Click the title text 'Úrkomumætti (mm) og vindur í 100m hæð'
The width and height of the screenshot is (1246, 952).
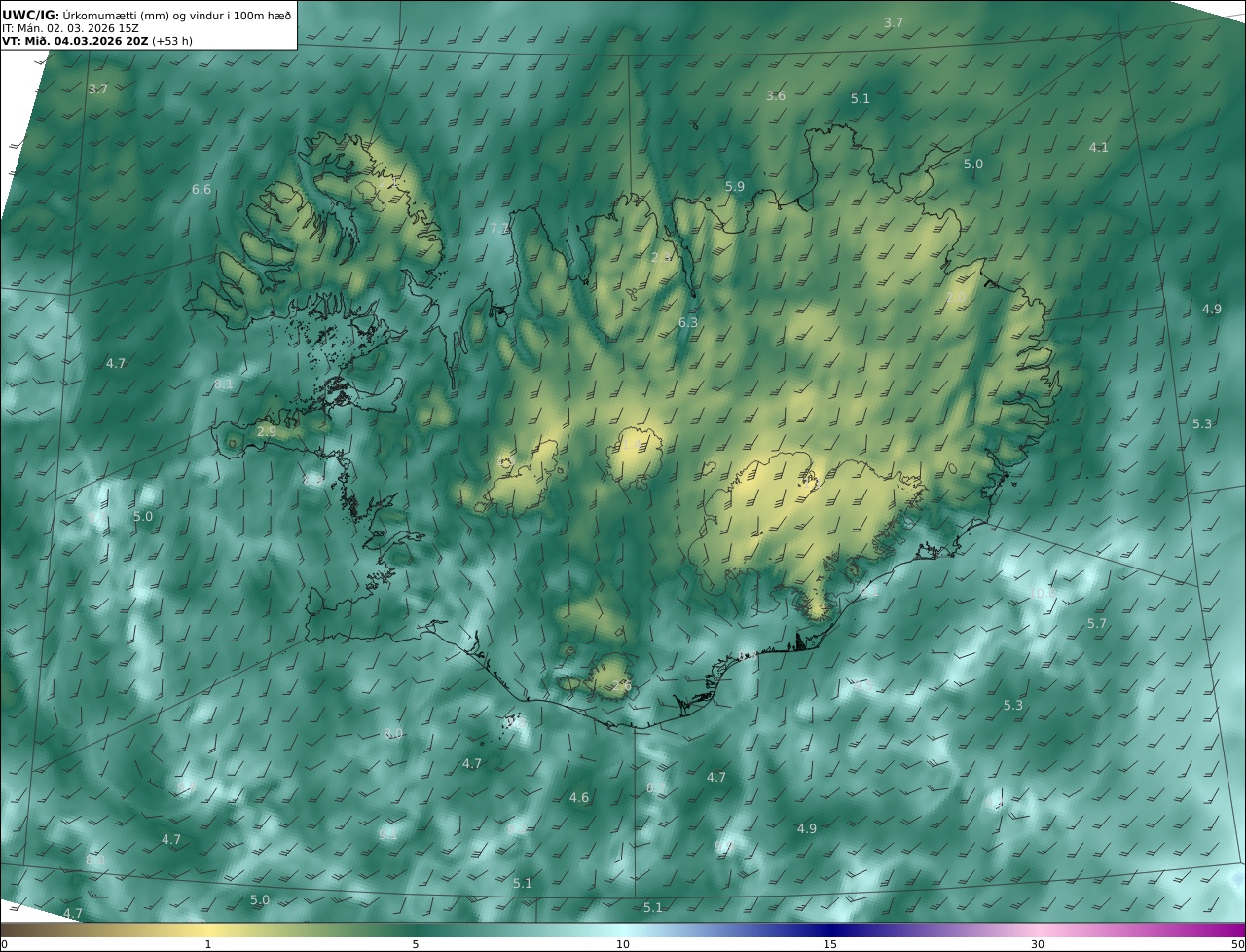[177, 15]
